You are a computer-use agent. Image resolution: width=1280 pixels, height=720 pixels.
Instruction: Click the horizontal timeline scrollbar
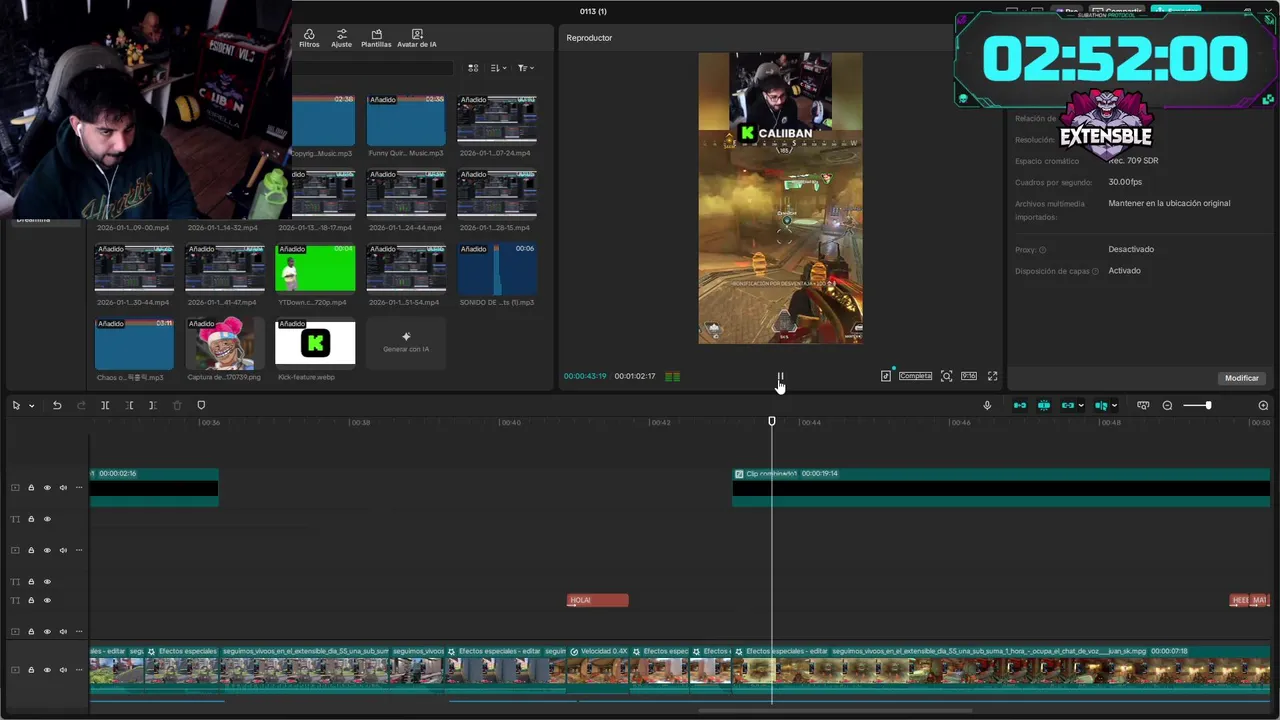coord(835,711)
